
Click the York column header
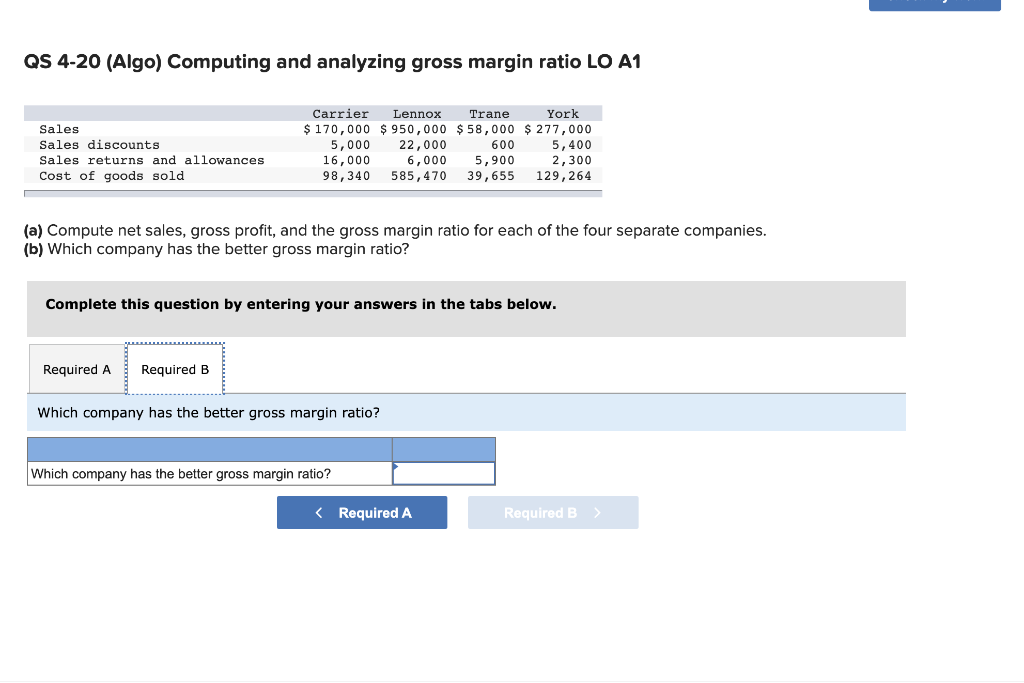pos(562,113)
